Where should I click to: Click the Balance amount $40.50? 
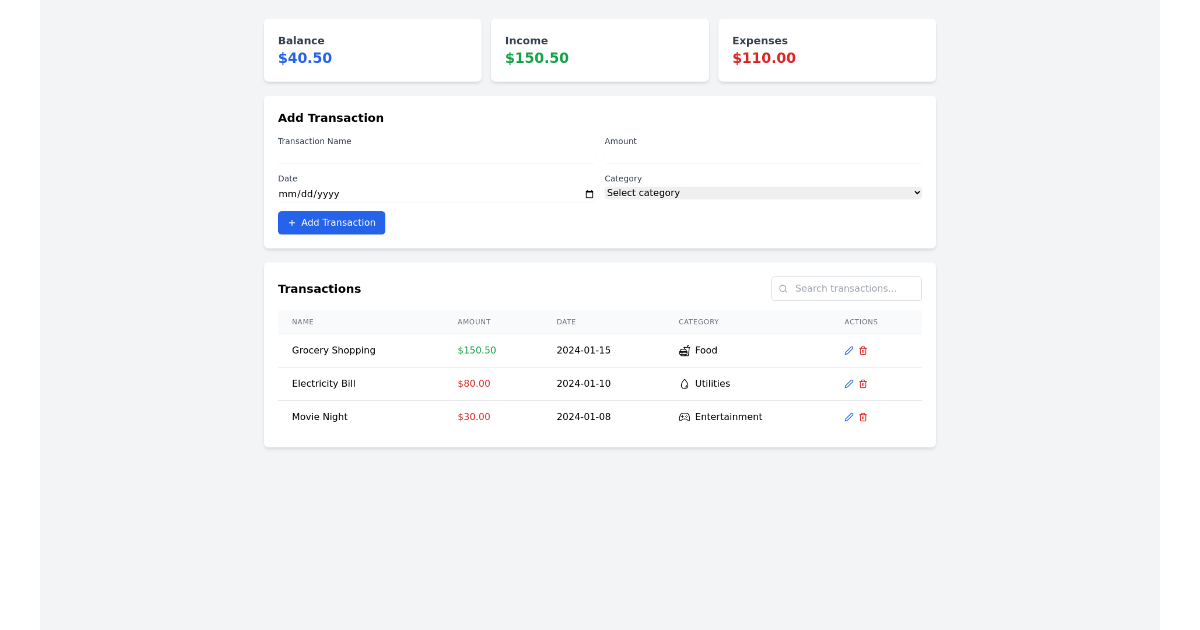point(304,58)
